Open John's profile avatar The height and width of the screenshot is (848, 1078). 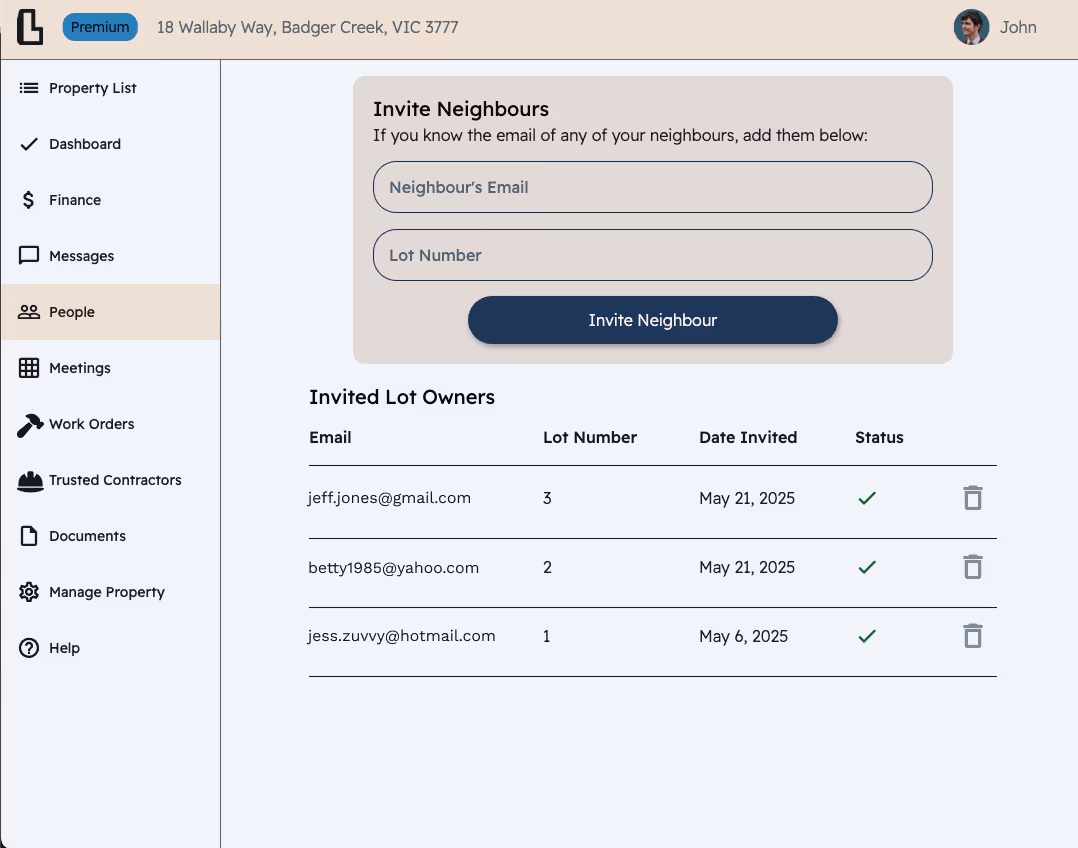pyautogui.click(x=971, y=27)
